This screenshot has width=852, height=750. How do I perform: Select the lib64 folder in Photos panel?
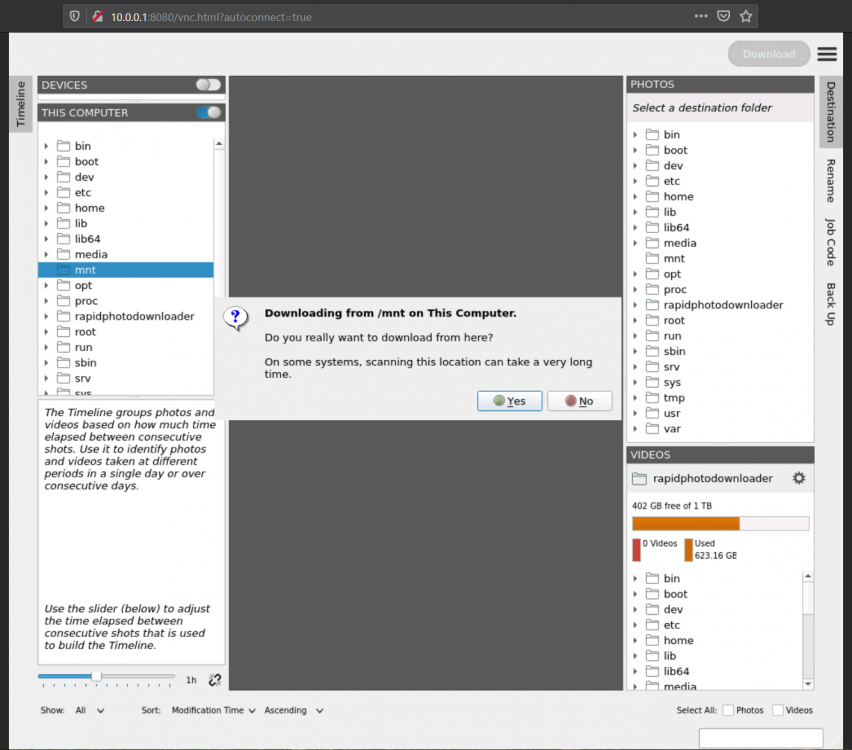click(676, 228)
